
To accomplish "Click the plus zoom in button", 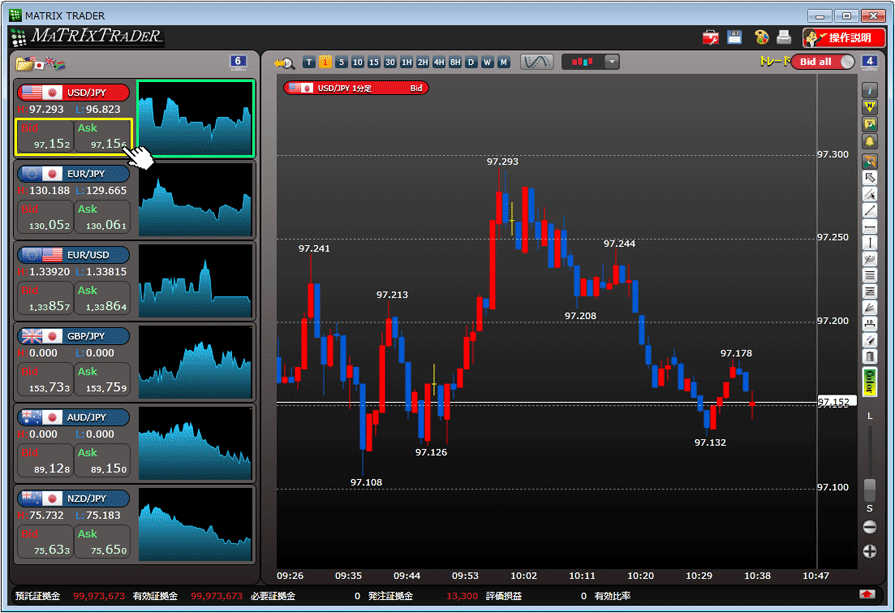I will click(x=869, y=551).
